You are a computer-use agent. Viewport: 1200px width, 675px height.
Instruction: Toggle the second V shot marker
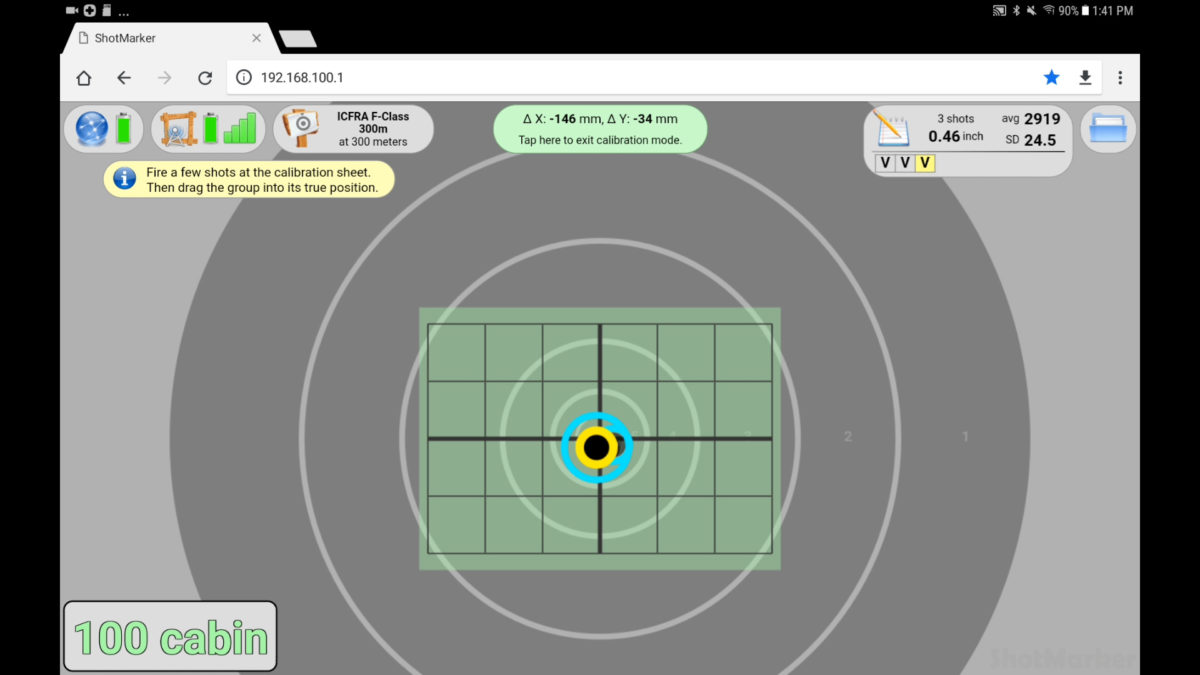coord(906,163)
